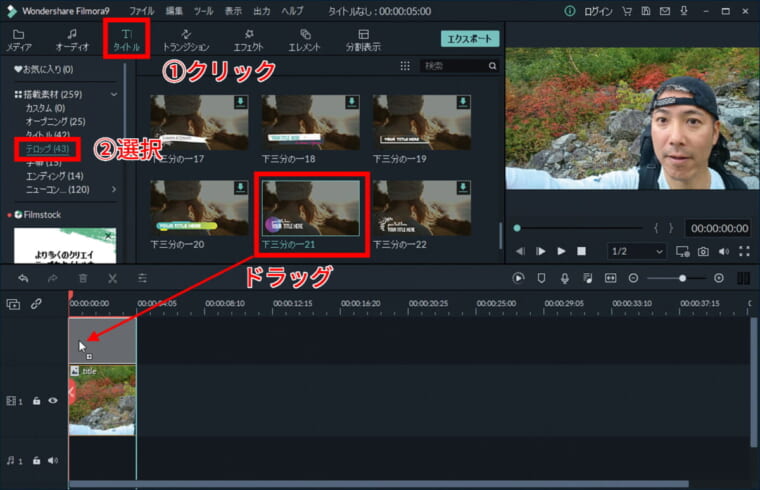Image resolution: width=760 pixels, height=490 pixels.
Task: Add a marker with the shield icon
Action: tap(541, 278)
